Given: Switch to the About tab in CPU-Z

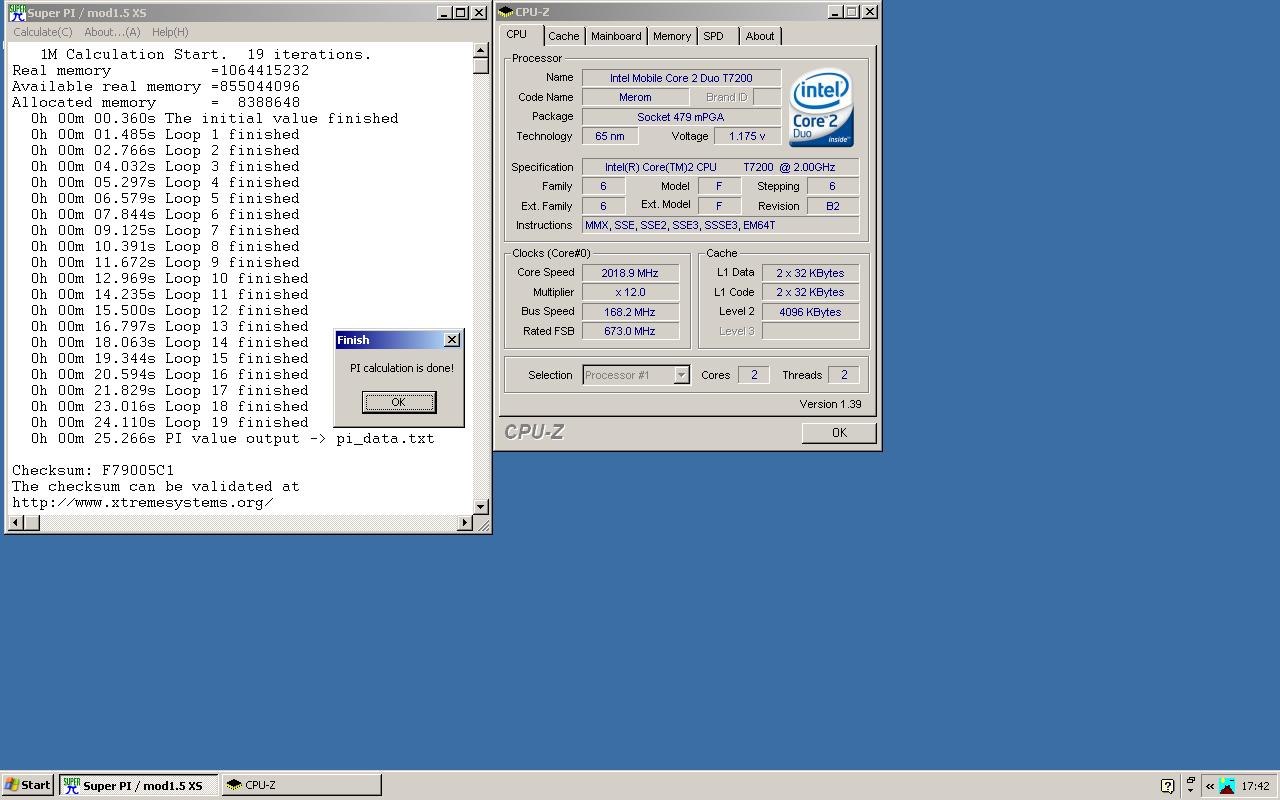Looking at the screenshot, I should pos(760,36).
